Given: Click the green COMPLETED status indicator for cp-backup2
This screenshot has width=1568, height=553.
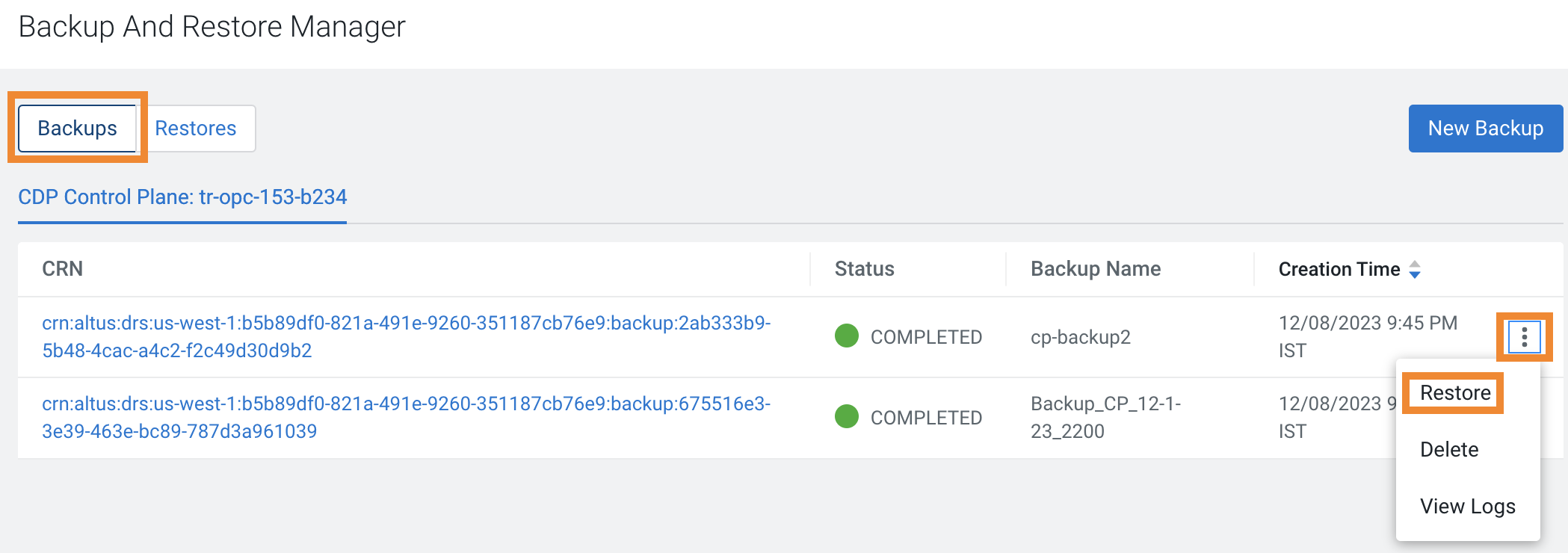Looking at the screenshot, I should coord(846,337).
